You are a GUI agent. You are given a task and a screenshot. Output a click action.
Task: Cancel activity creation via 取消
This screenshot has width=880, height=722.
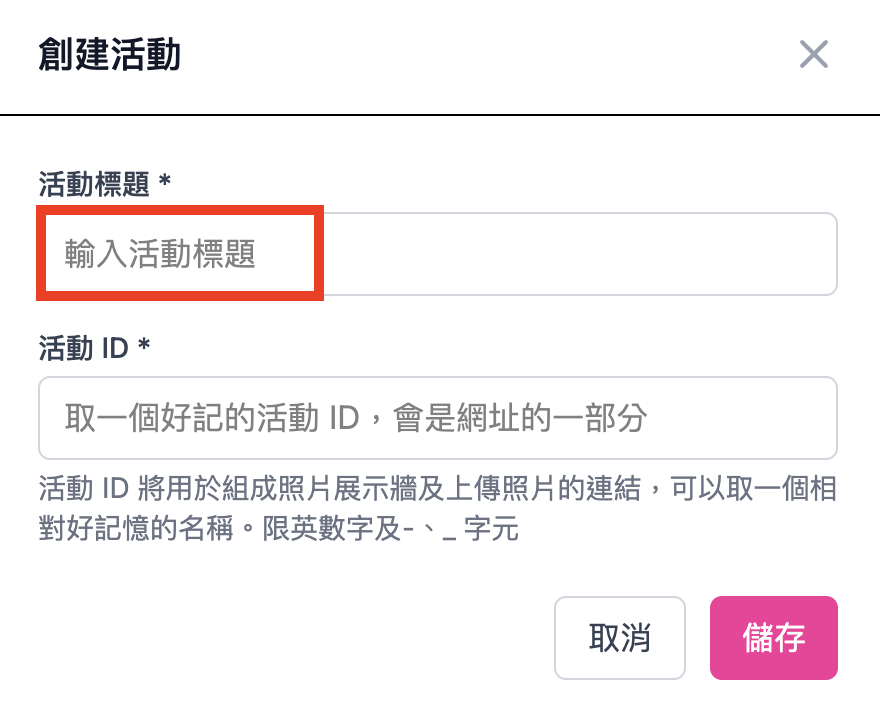pyautogui.click(x=620, y=637)
